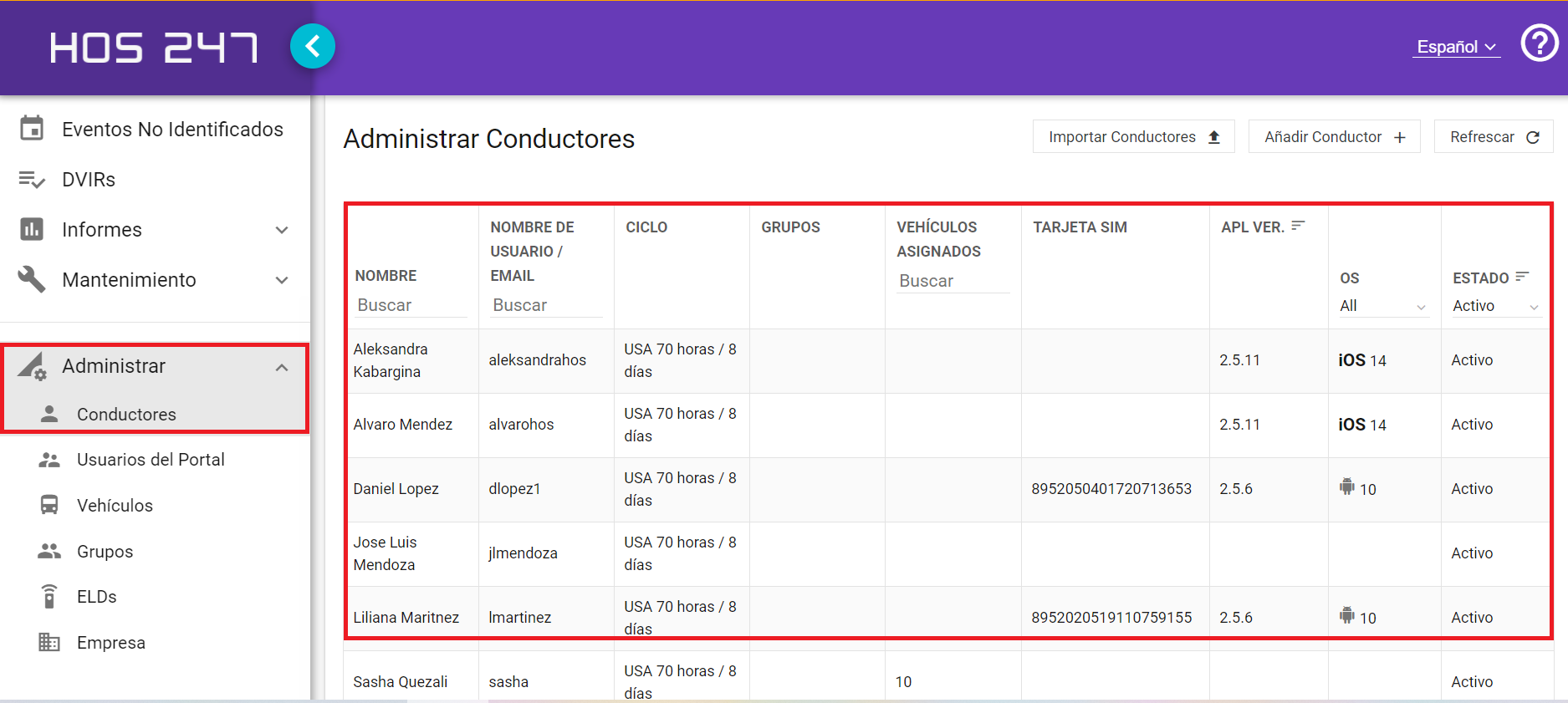Open the OS filter dropdown showing All

coord(1383,306)
